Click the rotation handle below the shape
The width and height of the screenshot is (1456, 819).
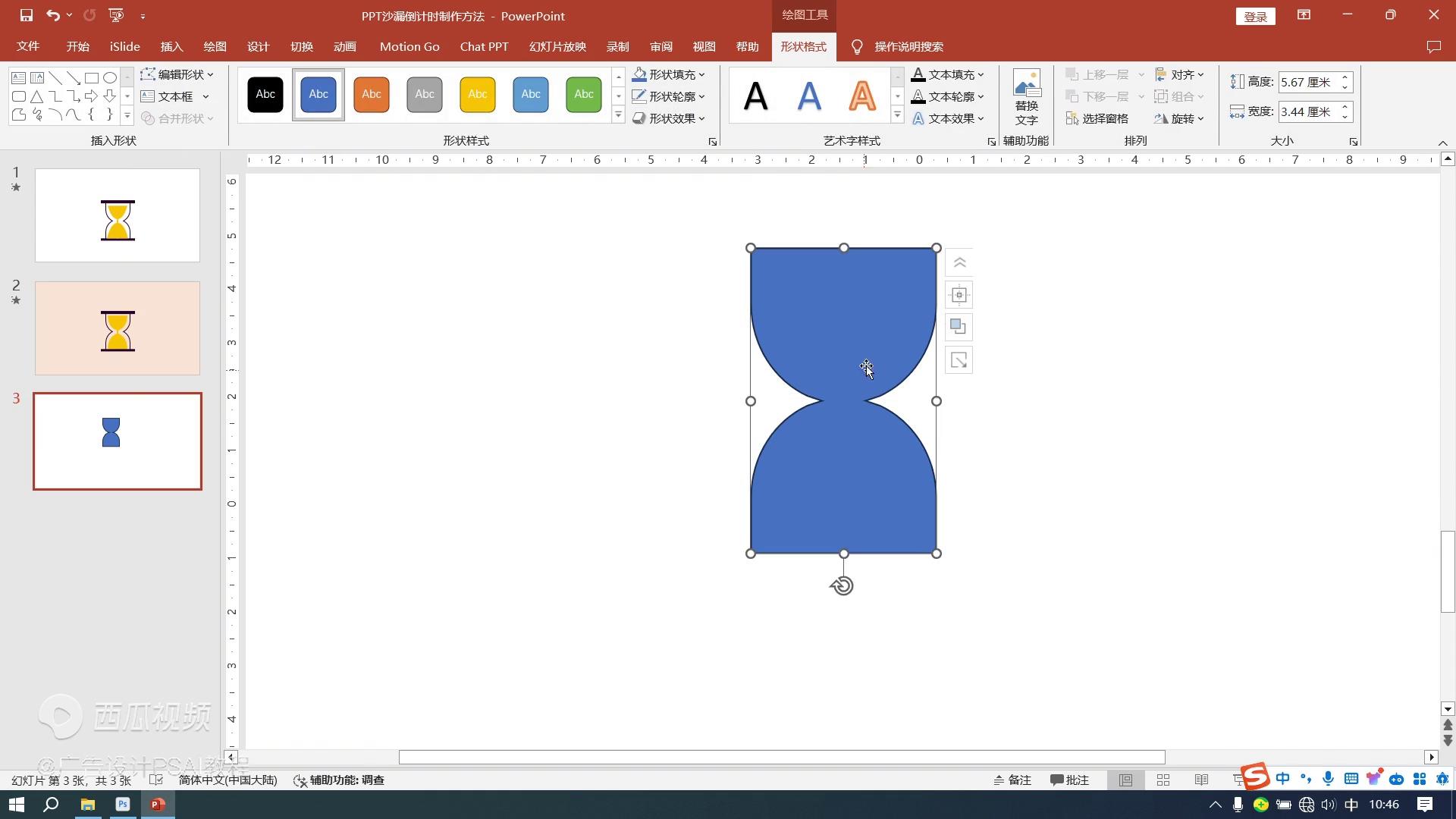(843, 586)
